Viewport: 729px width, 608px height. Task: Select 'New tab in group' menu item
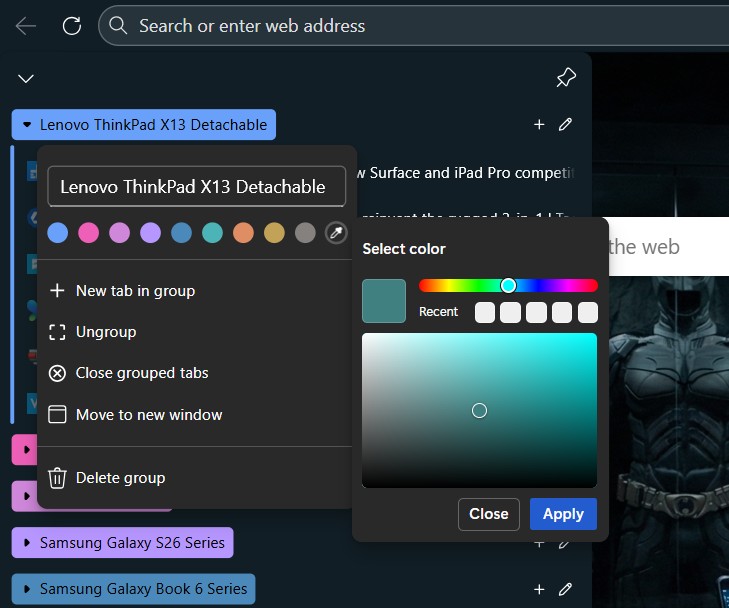[135, 291]
